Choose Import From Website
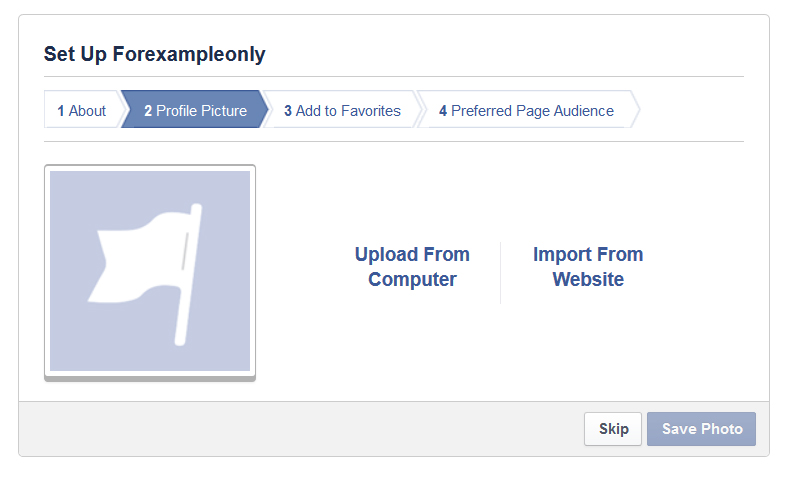Screen dimensions: 790x477 588,267
